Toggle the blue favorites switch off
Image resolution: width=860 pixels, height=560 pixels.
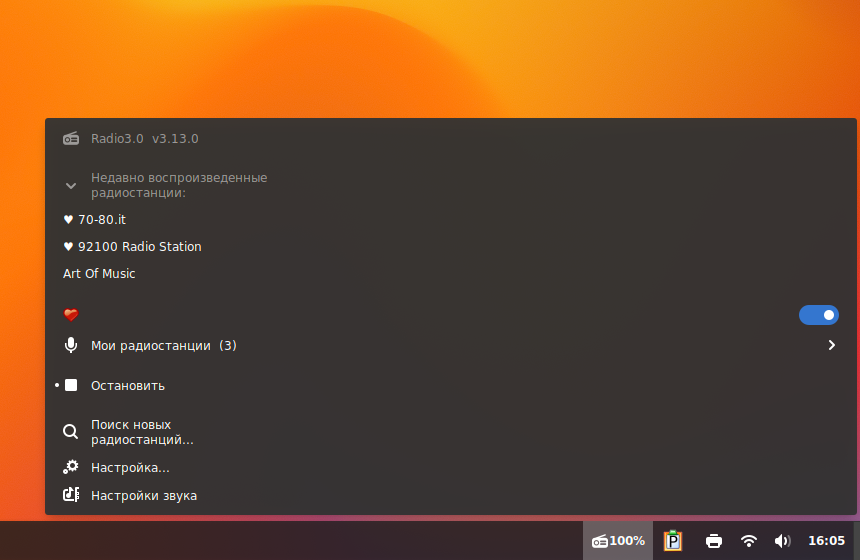(x=818, y=315)
